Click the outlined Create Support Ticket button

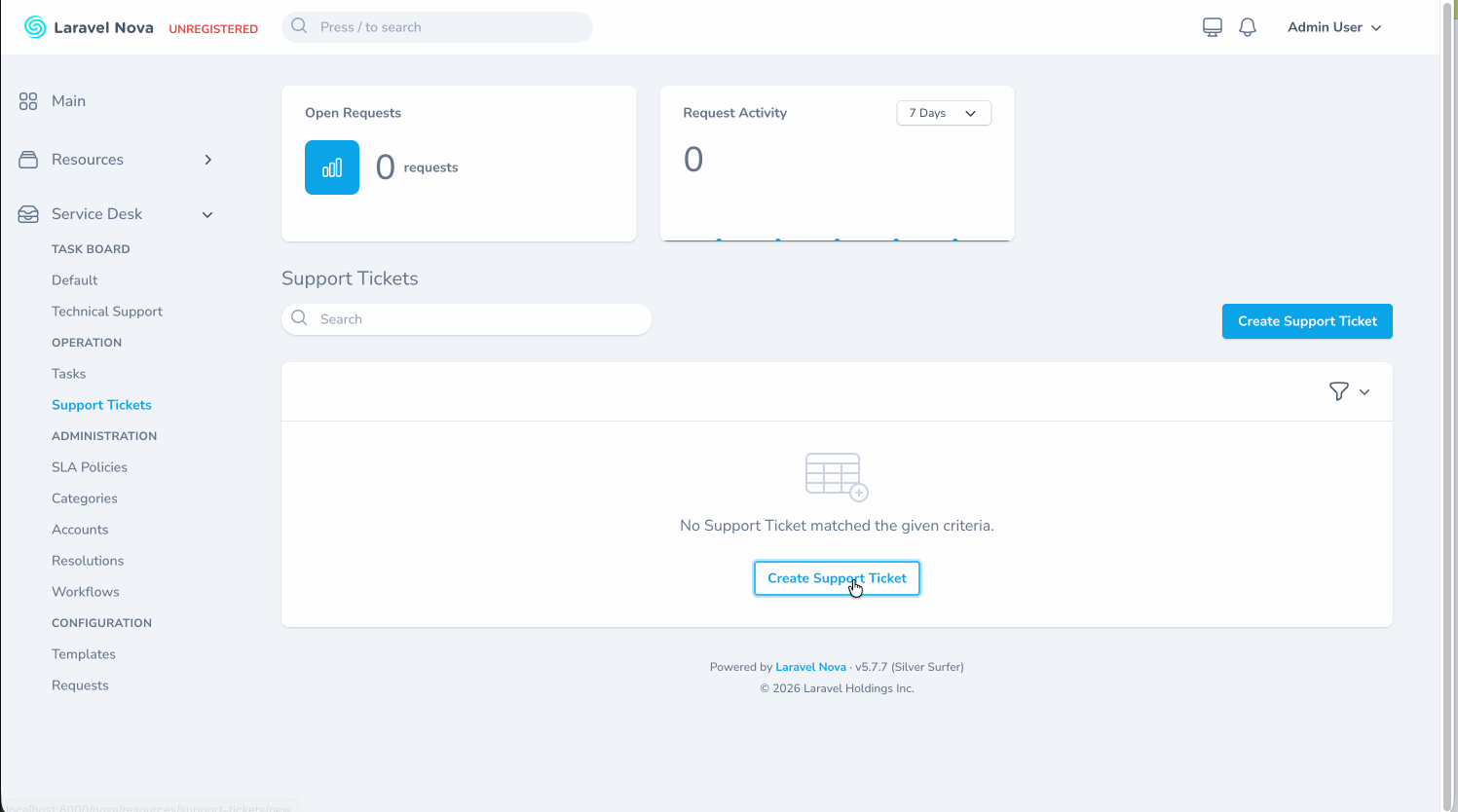pos(837,578)
